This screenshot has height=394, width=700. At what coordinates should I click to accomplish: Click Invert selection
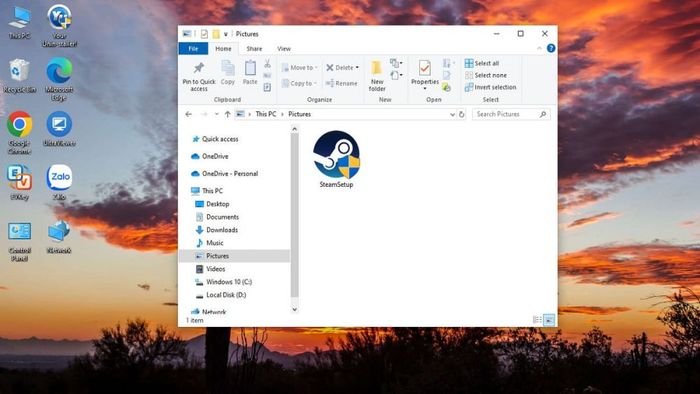tap(491, 87)
